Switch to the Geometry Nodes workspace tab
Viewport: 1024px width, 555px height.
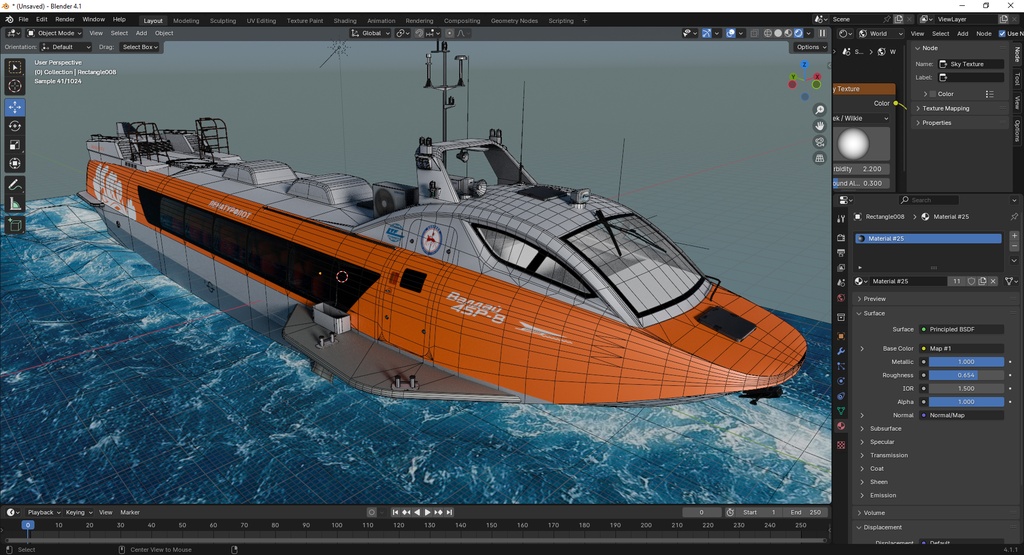click(514, 21)
